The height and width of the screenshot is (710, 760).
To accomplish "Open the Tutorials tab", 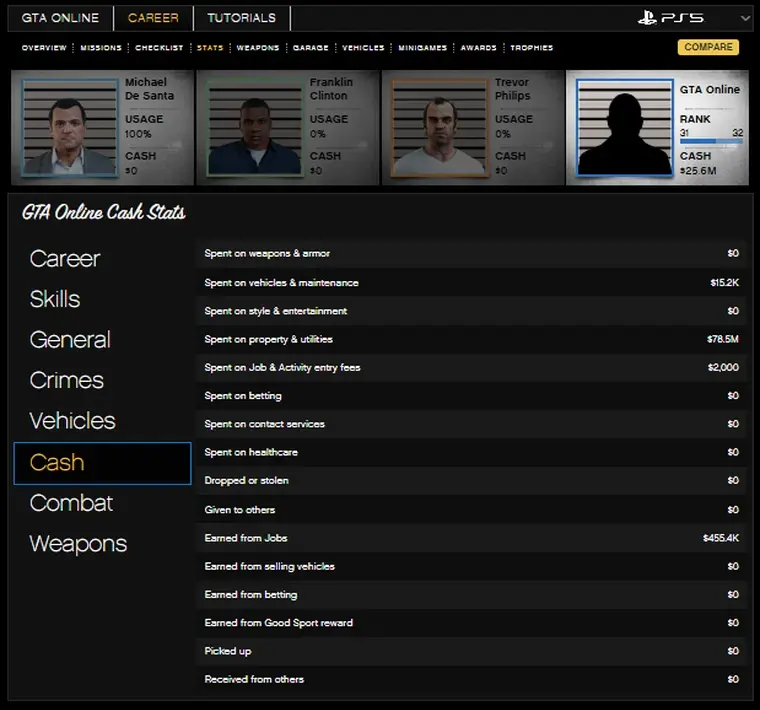I will coord(241,18).
